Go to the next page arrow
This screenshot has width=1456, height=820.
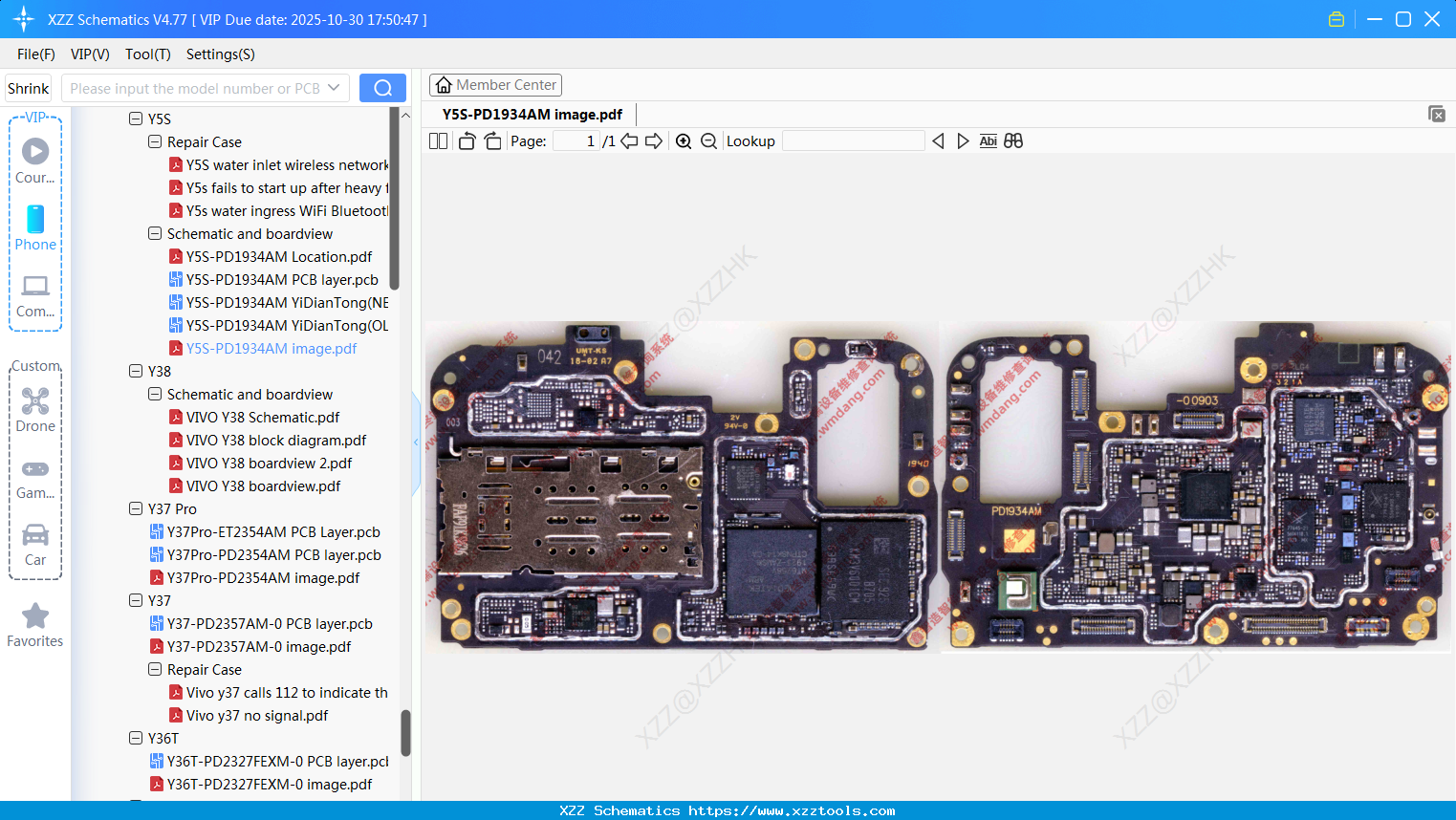(x=654, y=141)
